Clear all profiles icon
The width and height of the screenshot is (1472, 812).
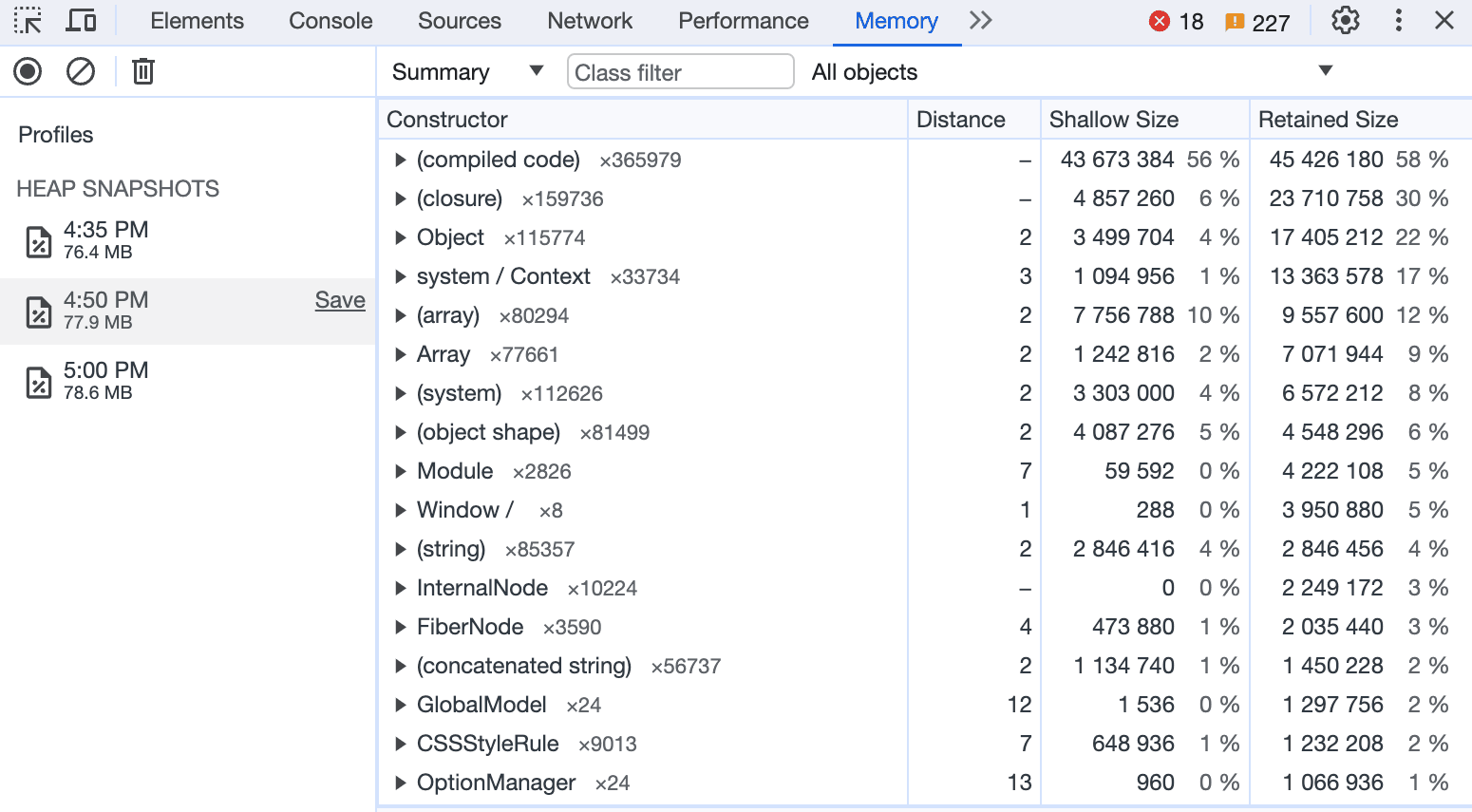[x=81, y=71]
